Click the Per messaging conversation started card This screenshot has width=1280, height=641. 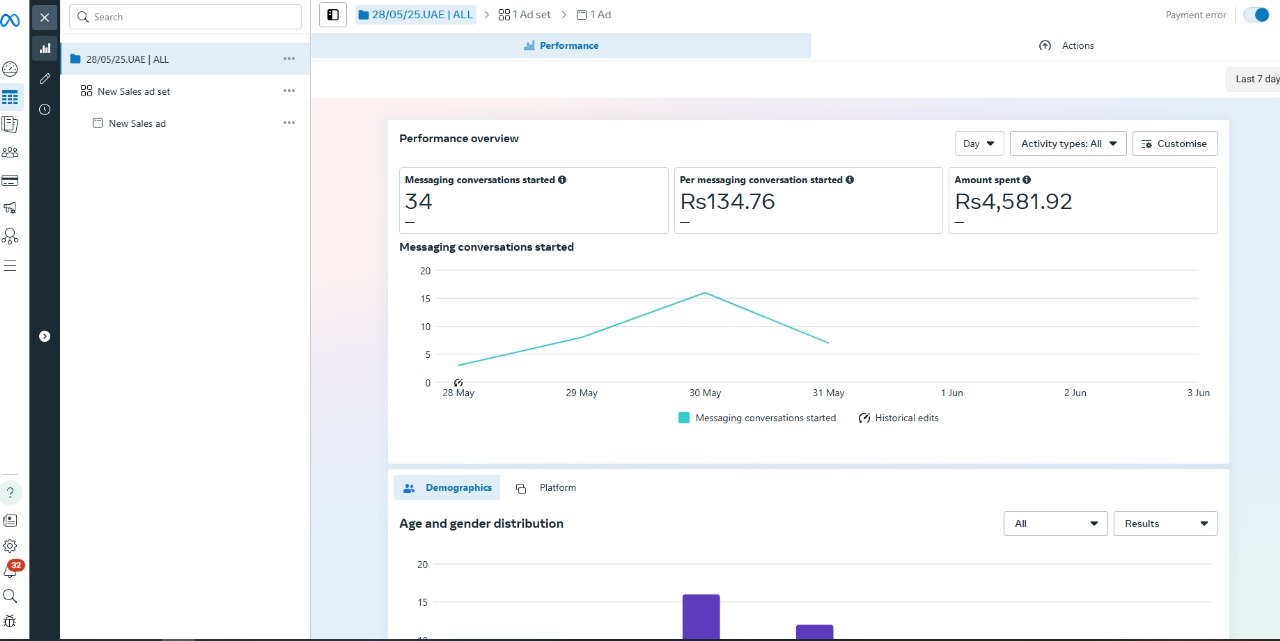coord(808,200)
